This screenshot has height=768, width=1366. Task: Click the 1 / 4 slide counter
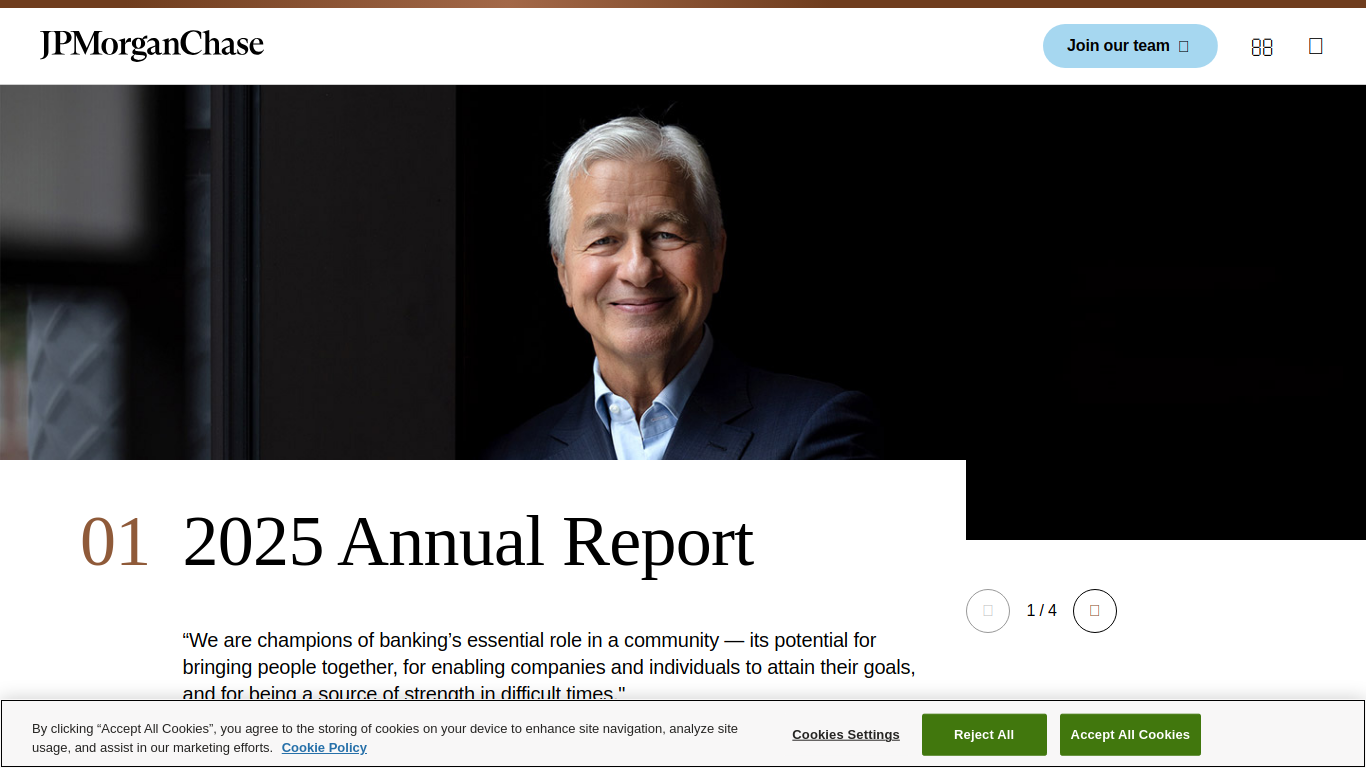(1041, 610)
